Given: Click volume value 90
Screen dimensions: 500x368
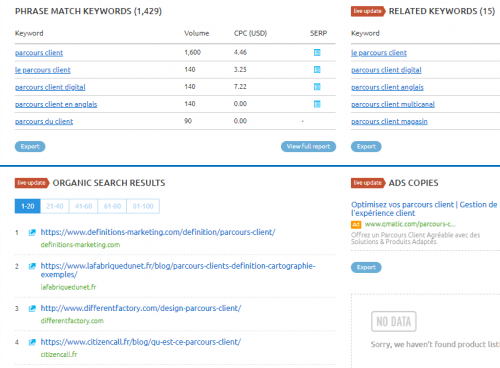Looking at the screenshot, I should 188,121.
